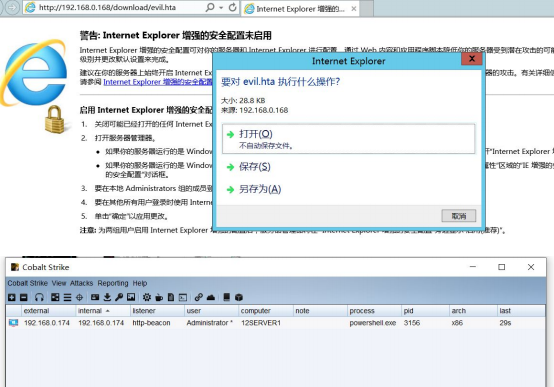This screenshot has width=554, height=387.
Task: Click the IE refresh icon in address bar
Action: (x=232, y=7)
